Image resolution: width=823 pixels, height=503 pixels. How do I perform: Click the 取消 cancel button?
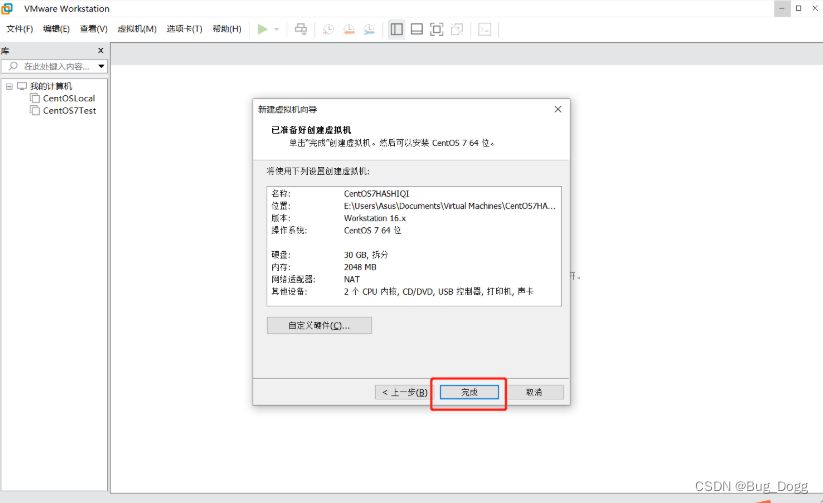(534, 392)
